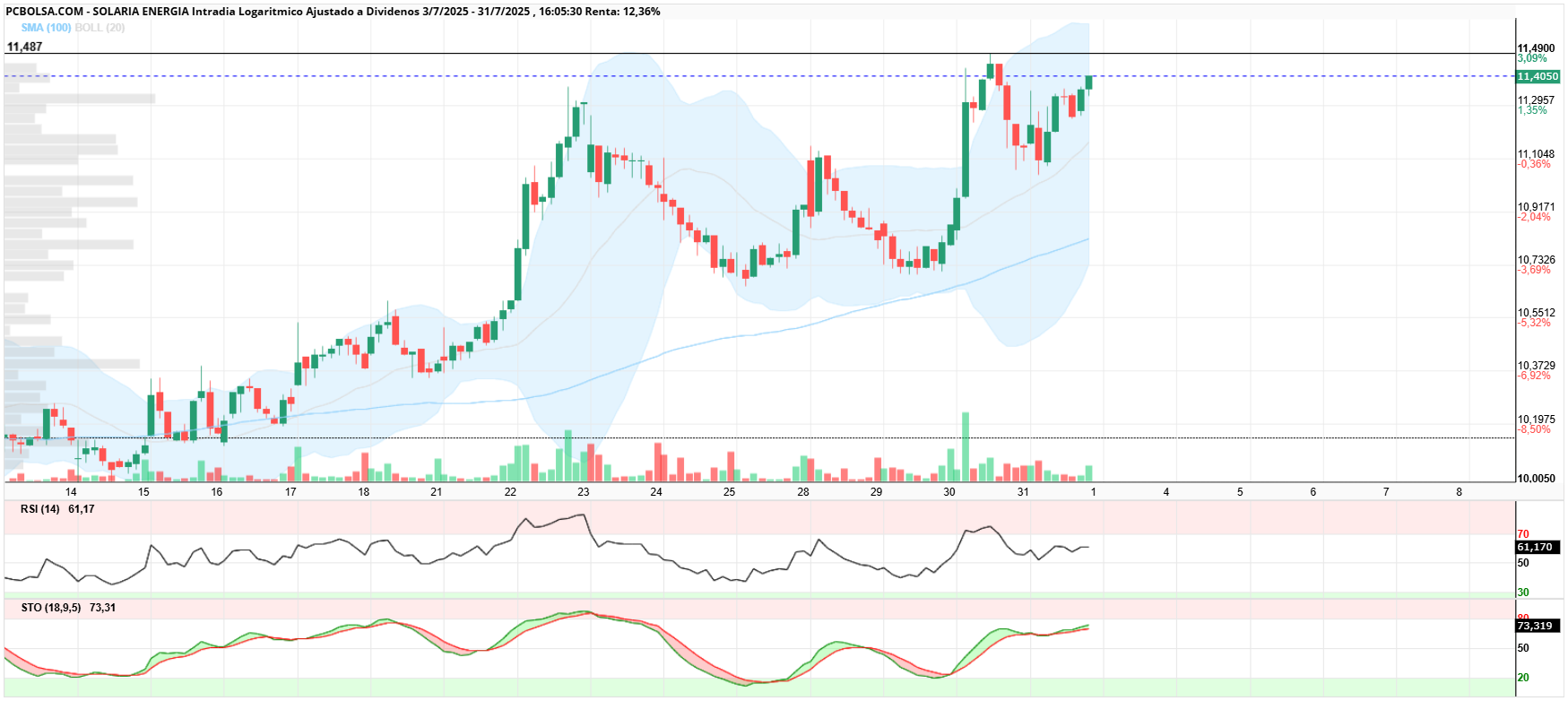Click the 11,487 high price label
This screenshot has height=701, width=1568.
click(25, 47)
